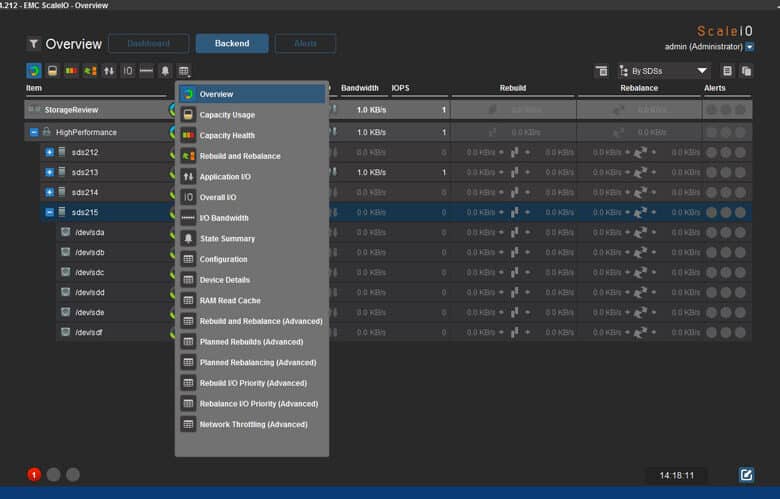The image size is (780, 499).
Task: Choose Planned Rebalancing (Advanced) entry
Action: point(252,362)
